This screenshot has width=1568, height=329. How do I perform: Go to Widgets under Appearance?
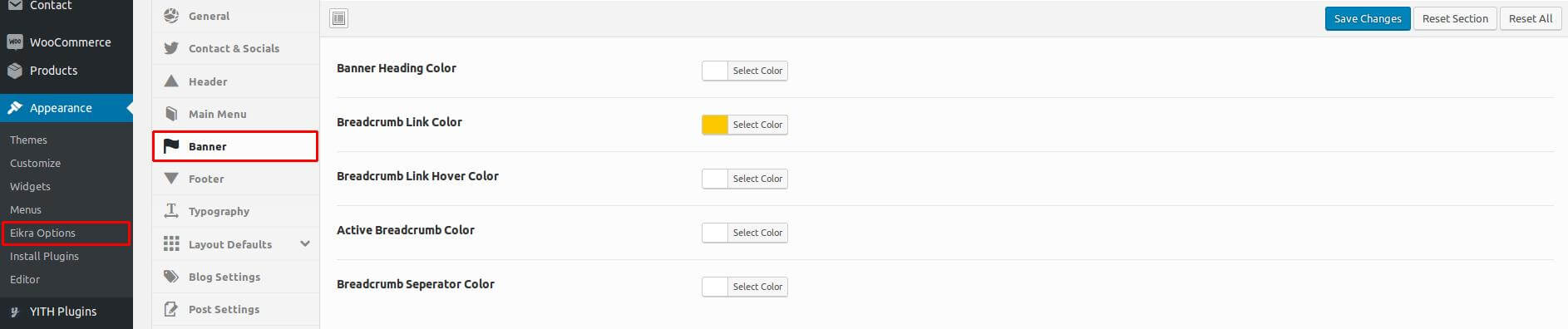tap(30, 186)
